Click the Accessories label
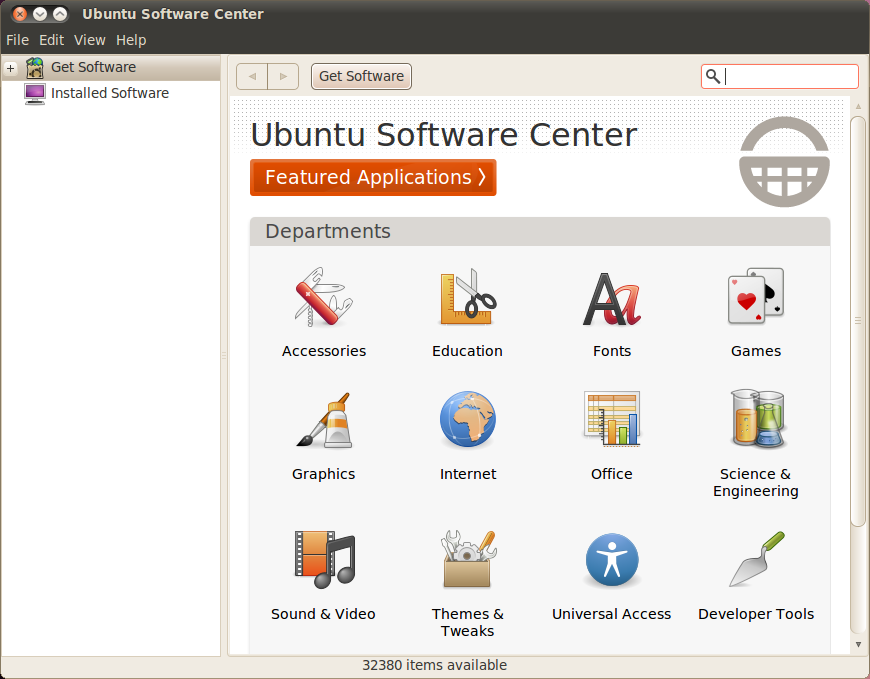This screenshot has height=679, width=870. pyautogui.click(x=324, y=351)
